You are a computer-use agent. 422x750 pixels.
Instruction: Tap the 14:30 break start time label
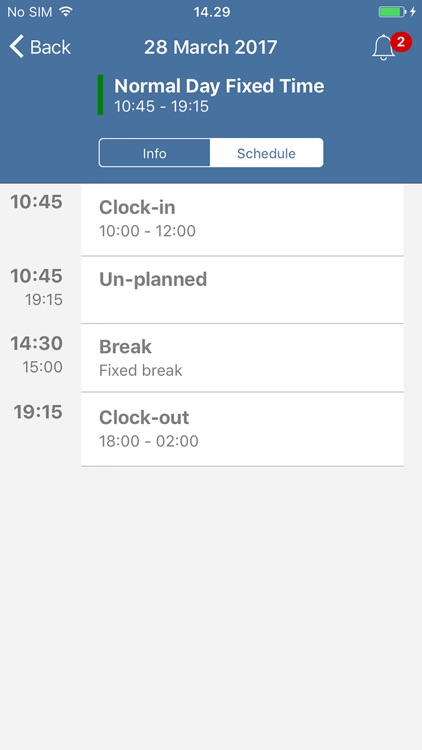click(x=37, y=343)
